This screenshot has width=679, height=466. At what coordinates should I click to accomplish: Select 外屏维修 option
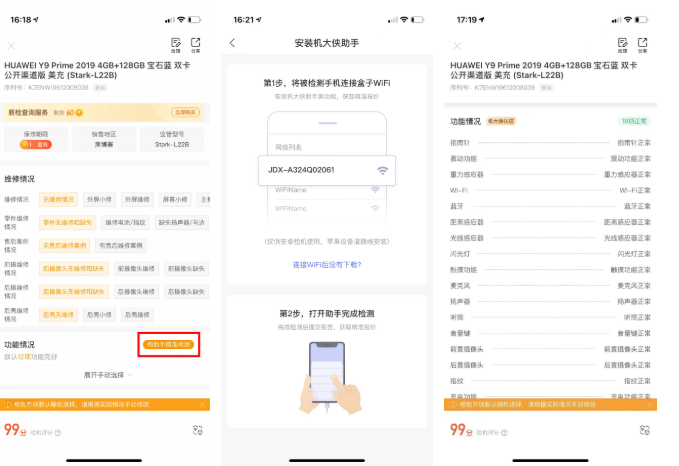[137, 199]
